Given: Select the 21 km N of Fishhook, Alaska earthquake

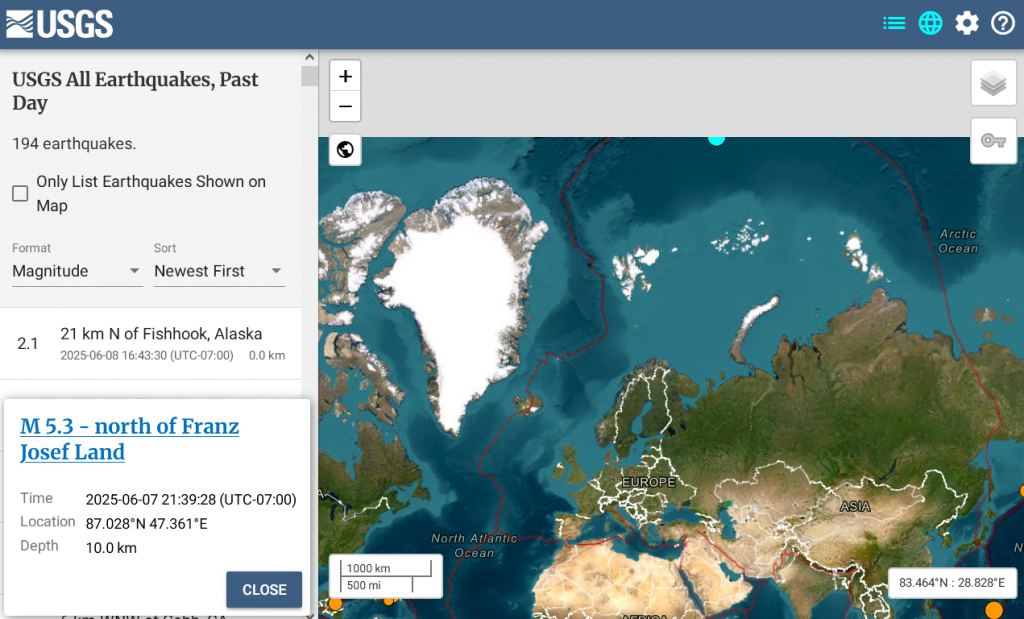Looking at the screenshot, I should (x=151, y=343).
